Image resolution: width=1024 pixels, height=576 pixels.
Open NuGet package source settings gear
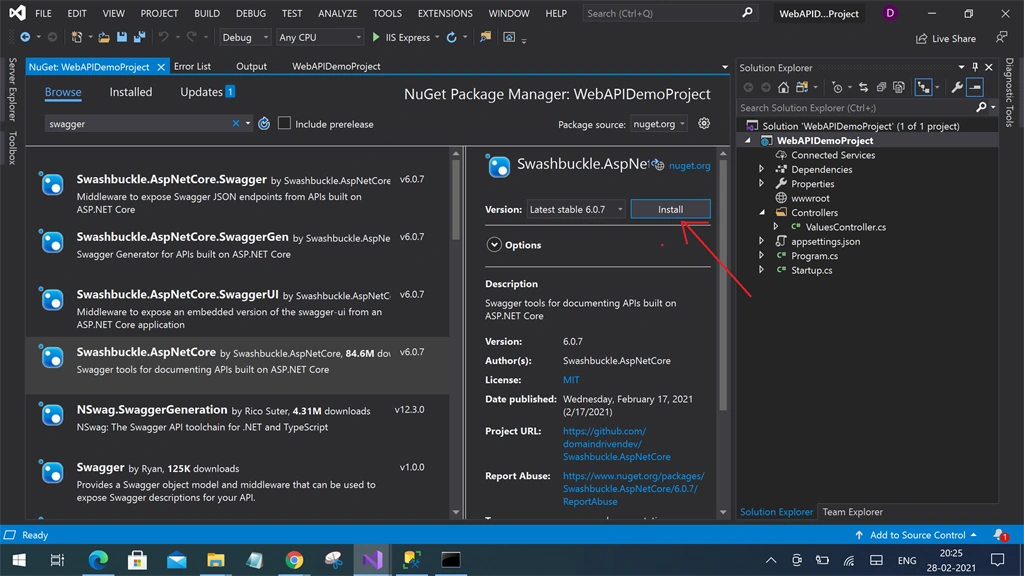coord(704,123)
